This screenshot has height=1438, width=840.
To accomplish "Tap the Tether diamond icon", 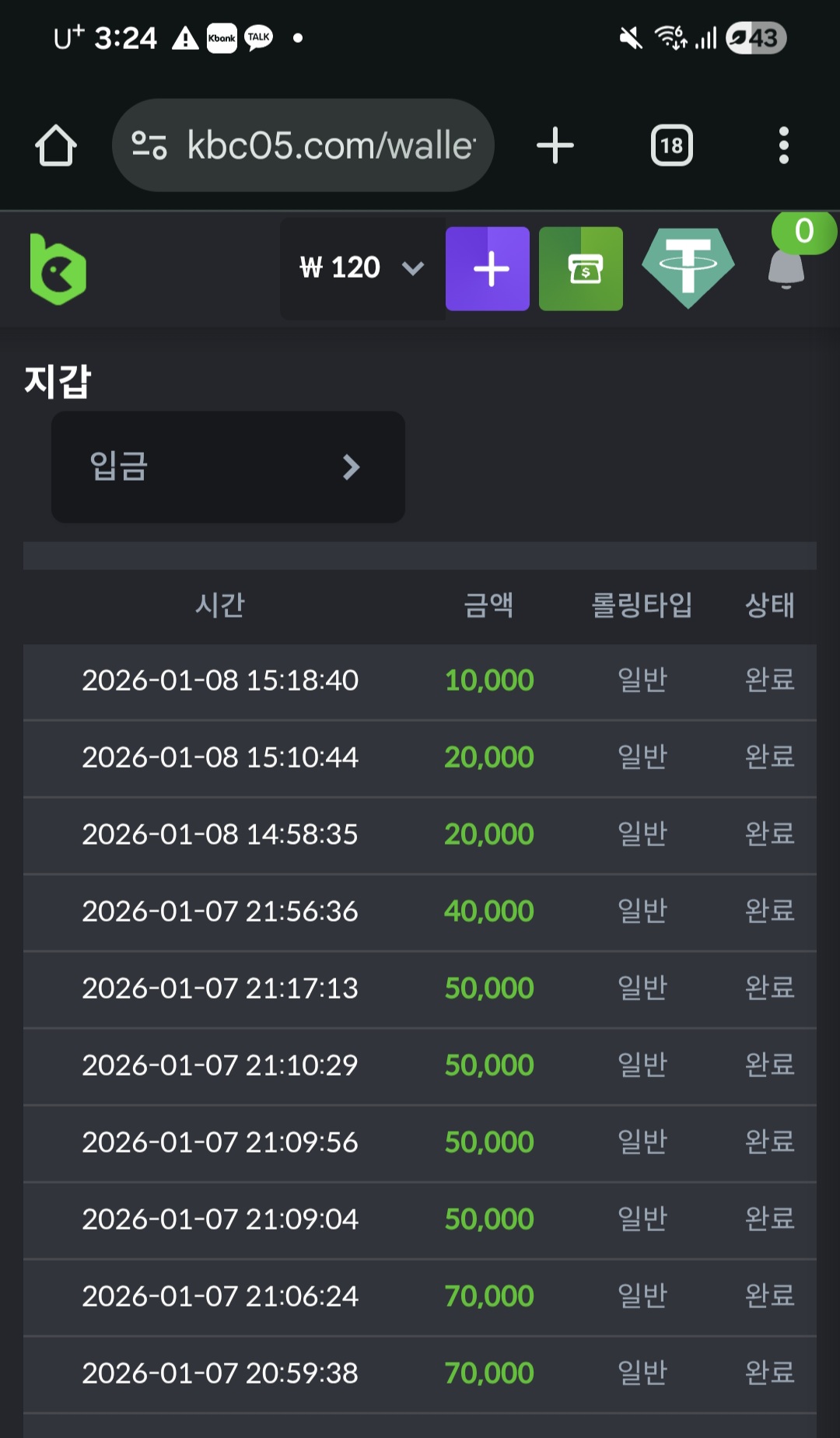I will click(688, 268).
